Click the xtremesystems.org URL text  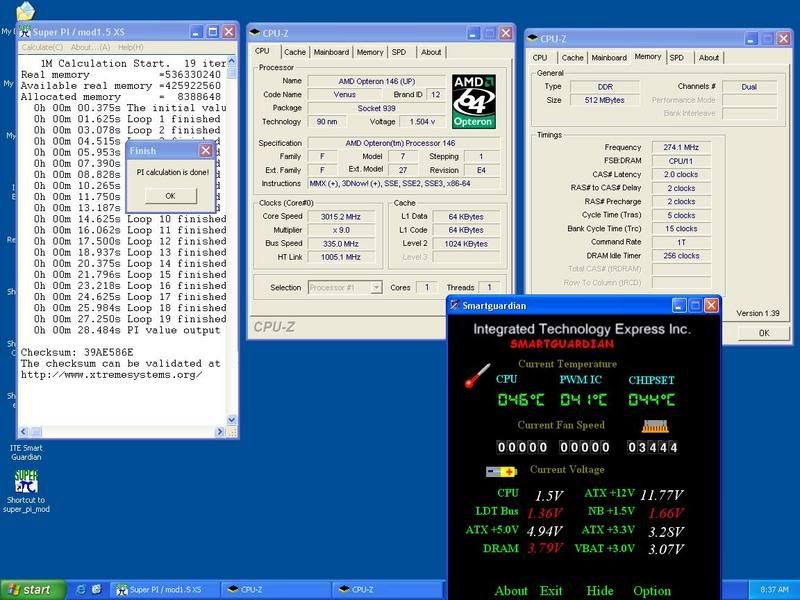[111, 375]
